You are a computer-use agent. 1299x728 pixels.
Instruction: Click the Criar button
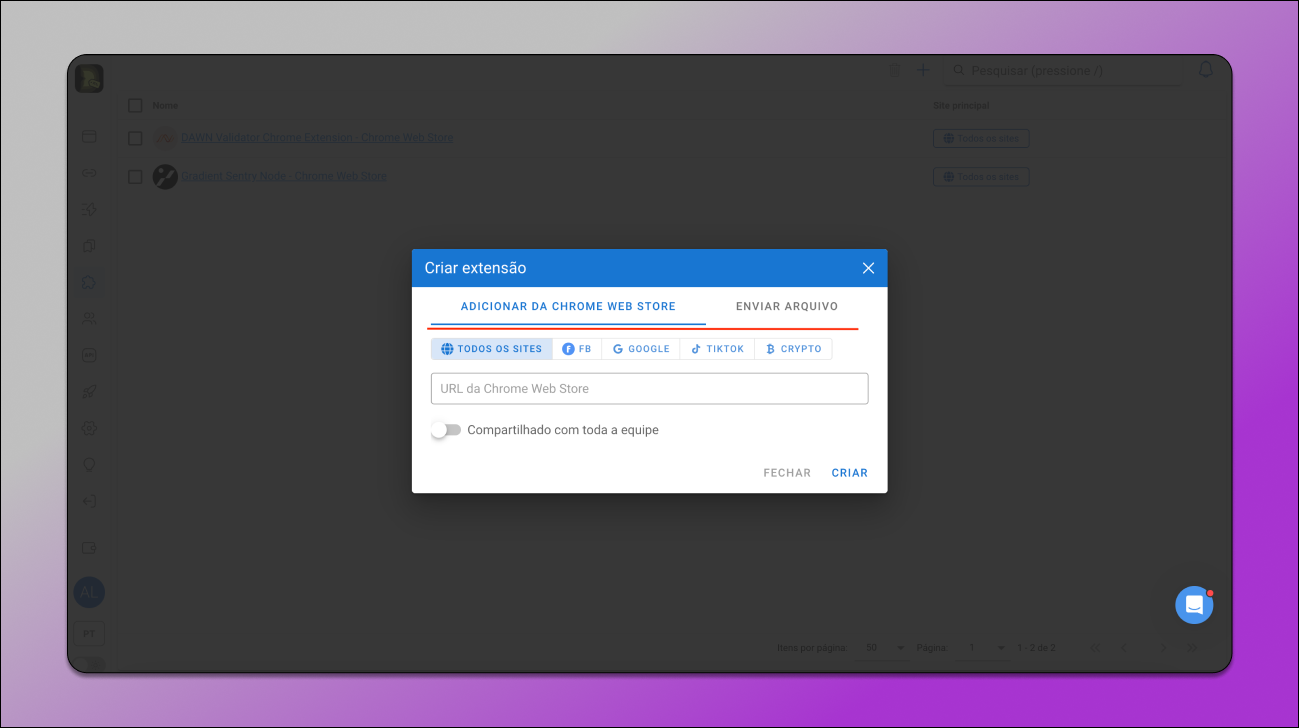(850, 473)
